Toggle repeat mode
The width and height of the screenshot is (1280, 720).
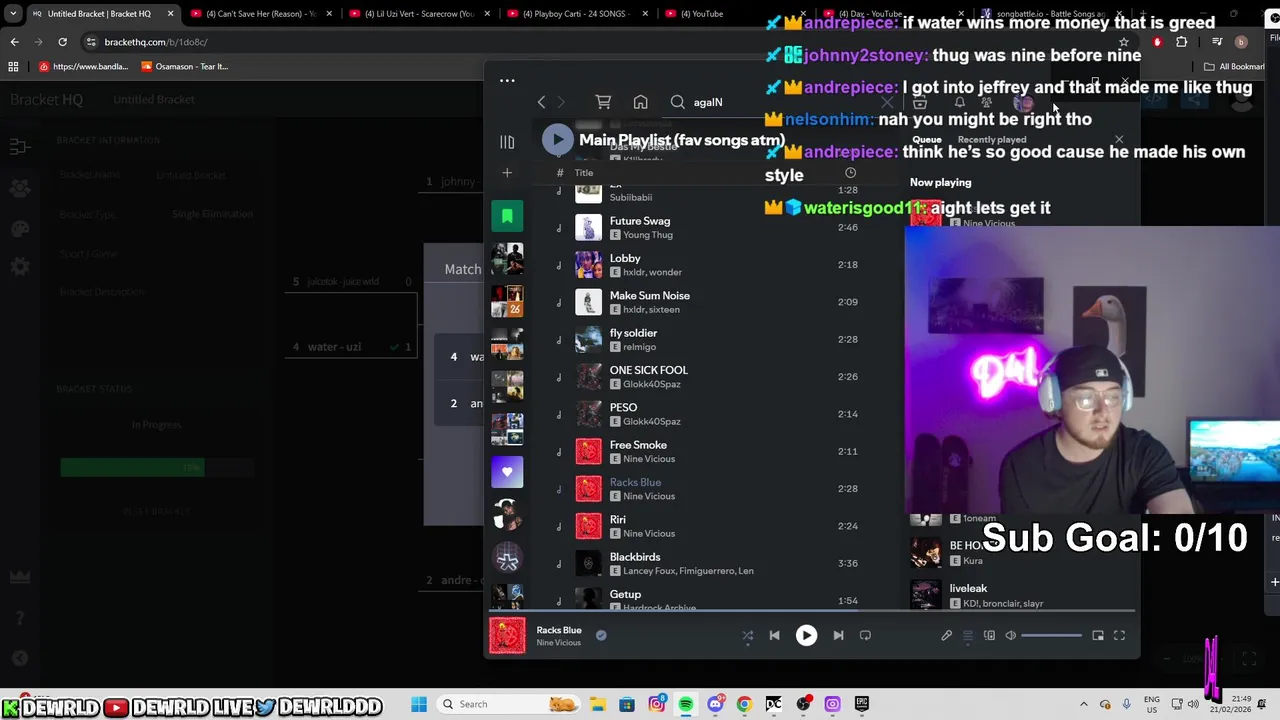865,635
